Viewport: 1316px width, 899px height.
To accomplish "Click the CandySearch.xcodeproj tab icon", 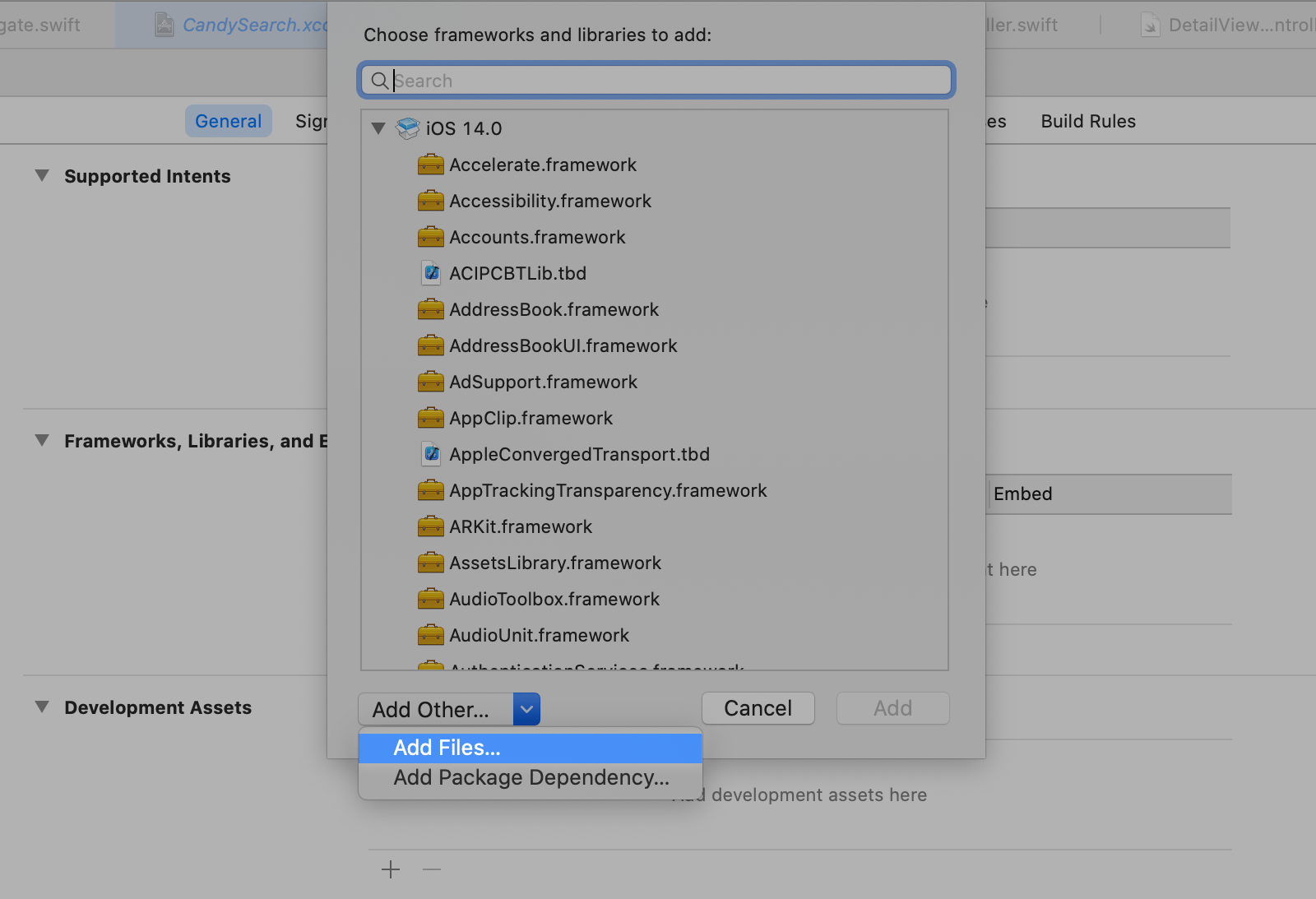I will (164, 25).
